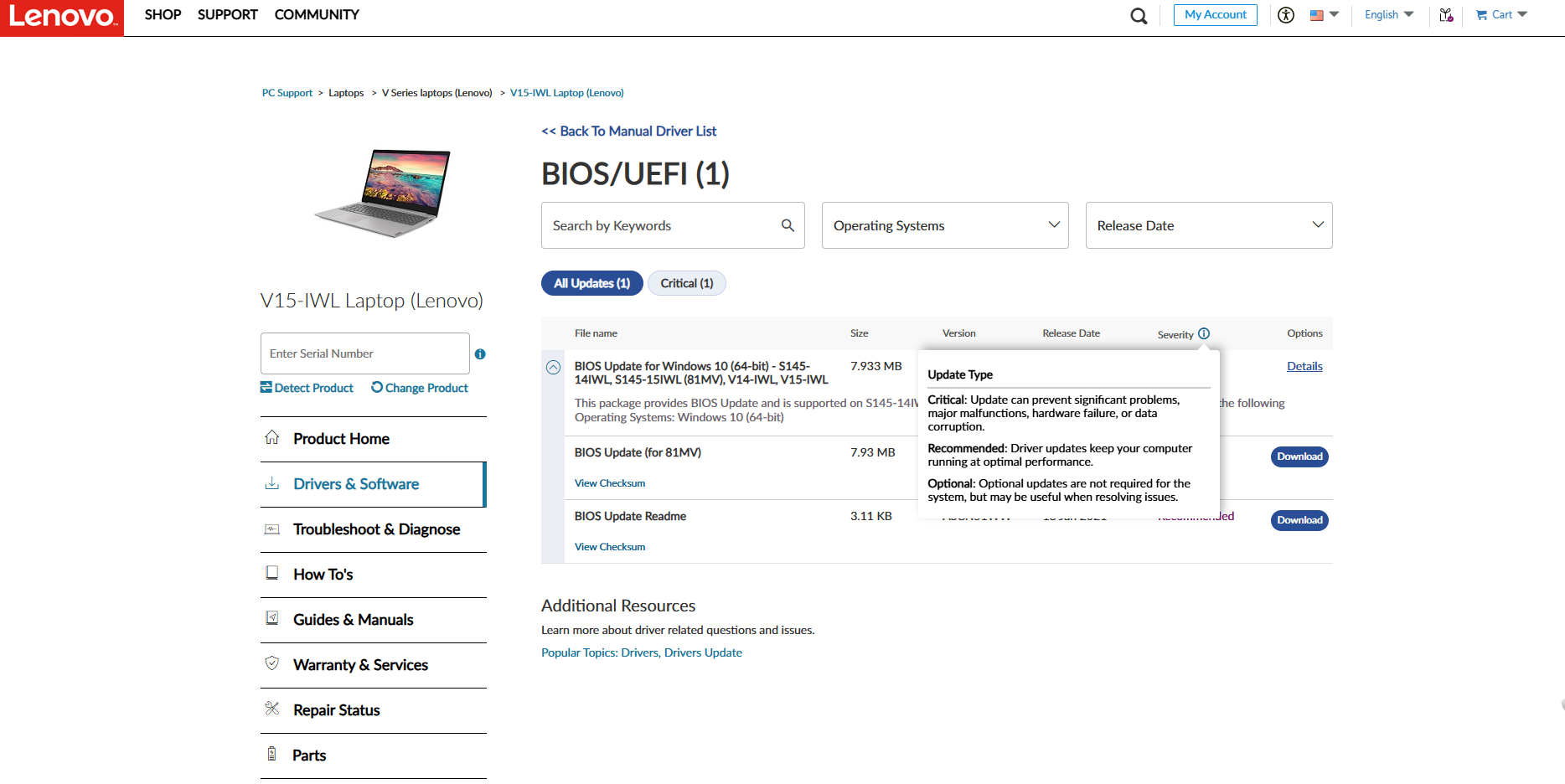Click the Parts icon in sidebar

pos(271,754)
